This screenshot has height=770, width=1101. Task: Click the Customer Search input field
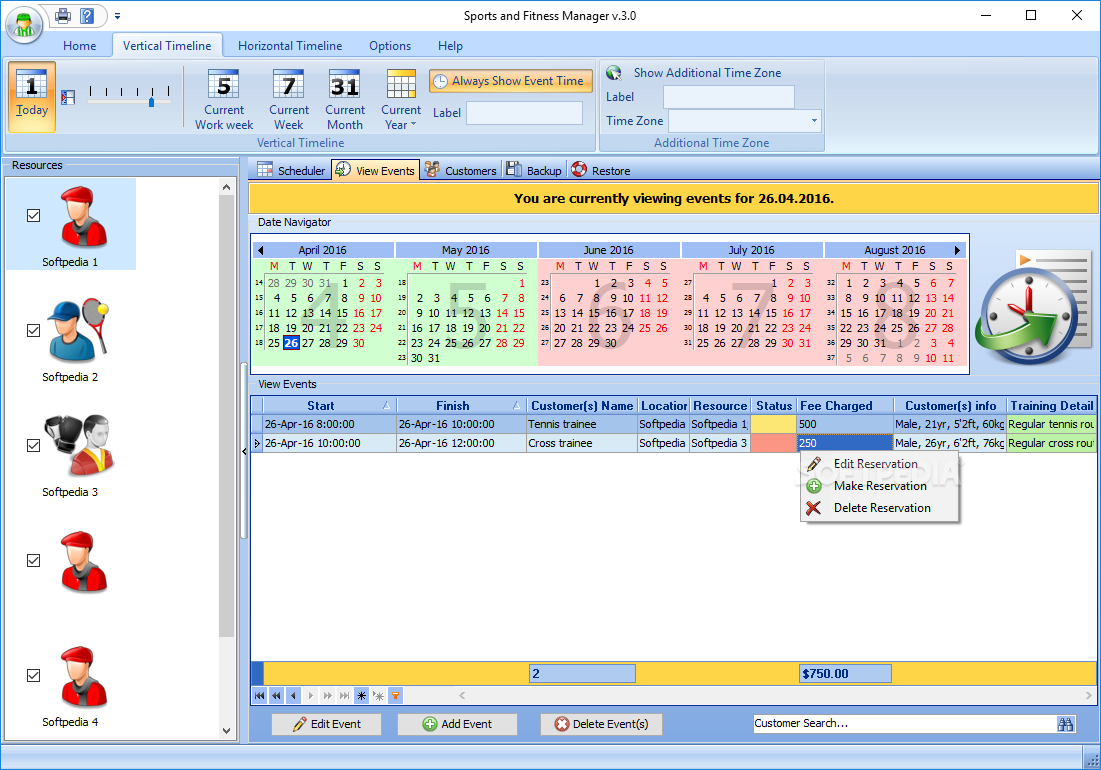(904, 724)
